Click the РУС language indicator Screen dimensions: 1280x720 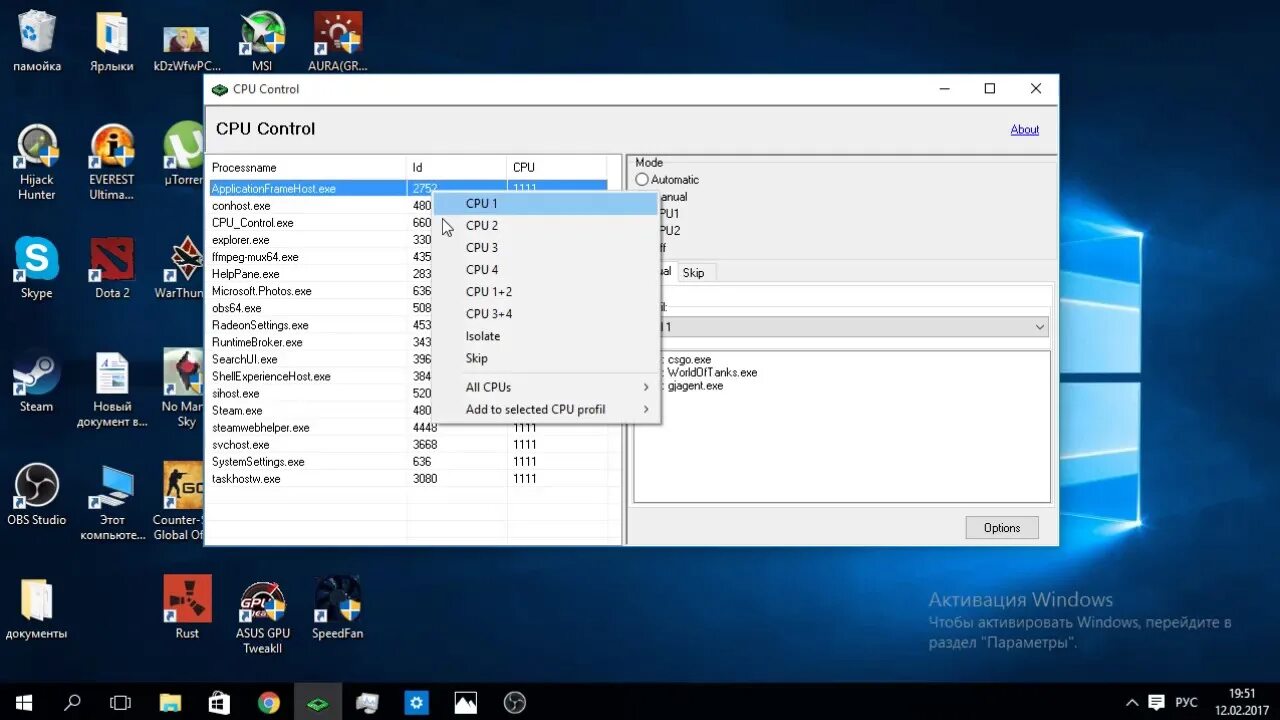(1186, 702)
